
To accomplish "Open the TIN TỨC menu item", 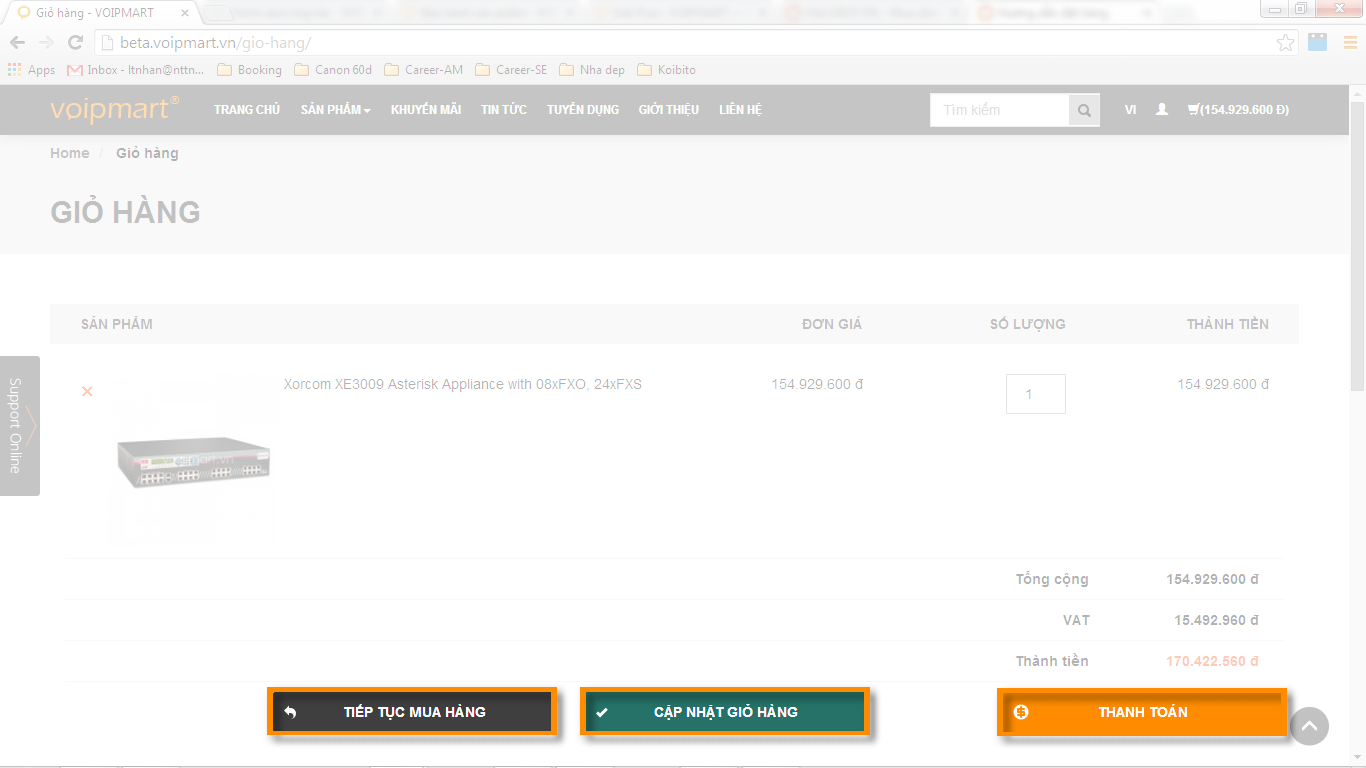I will pos(504,110).
